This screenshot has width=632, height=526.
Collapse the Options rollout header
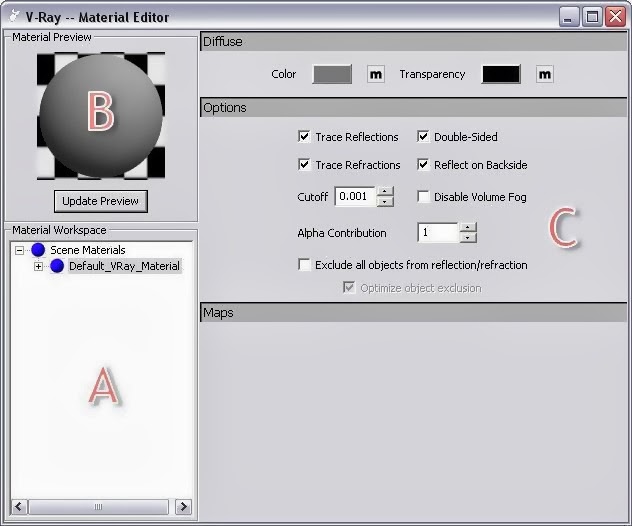(x=414, y=108)
